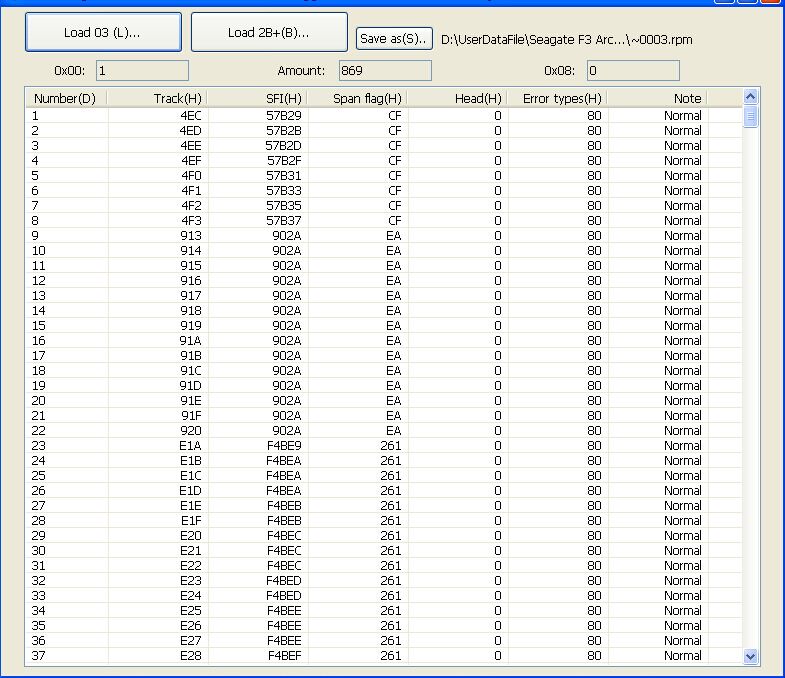Viewport: 785px width, 678px height.
Task: Select track cell 915
Action: point(191,266)
